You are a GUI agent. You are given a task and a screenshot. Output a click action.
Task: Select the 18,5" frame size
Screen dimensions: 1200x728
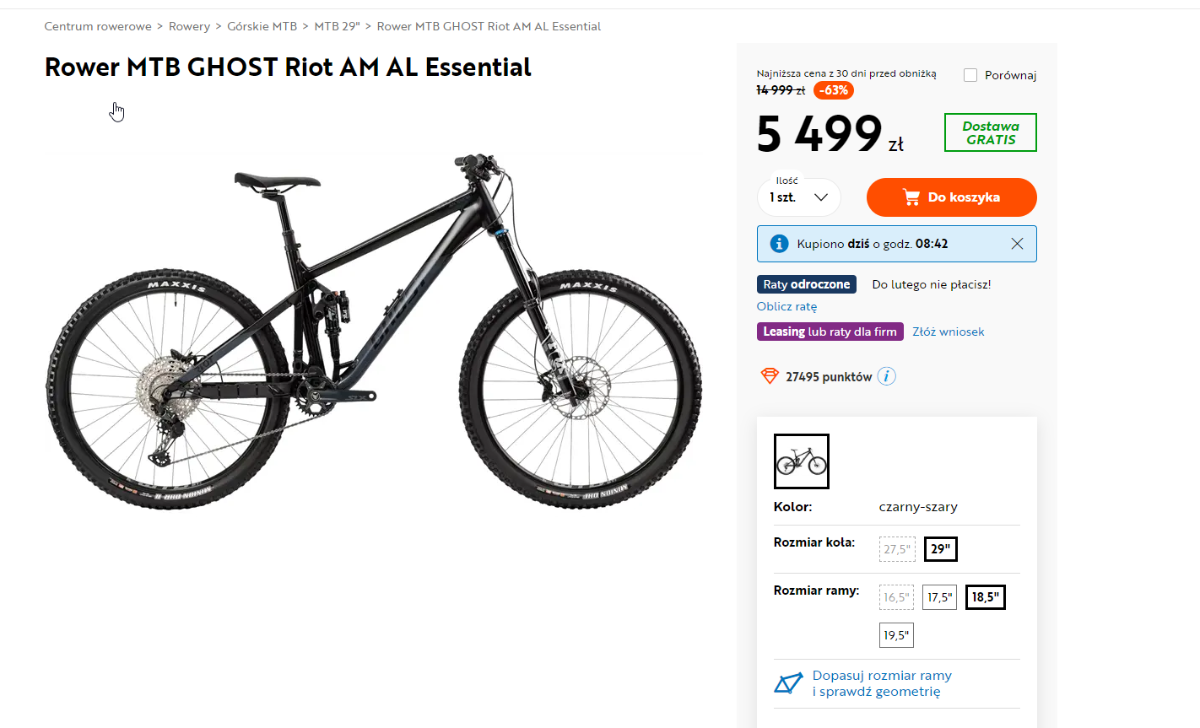[x=985, y=598]
